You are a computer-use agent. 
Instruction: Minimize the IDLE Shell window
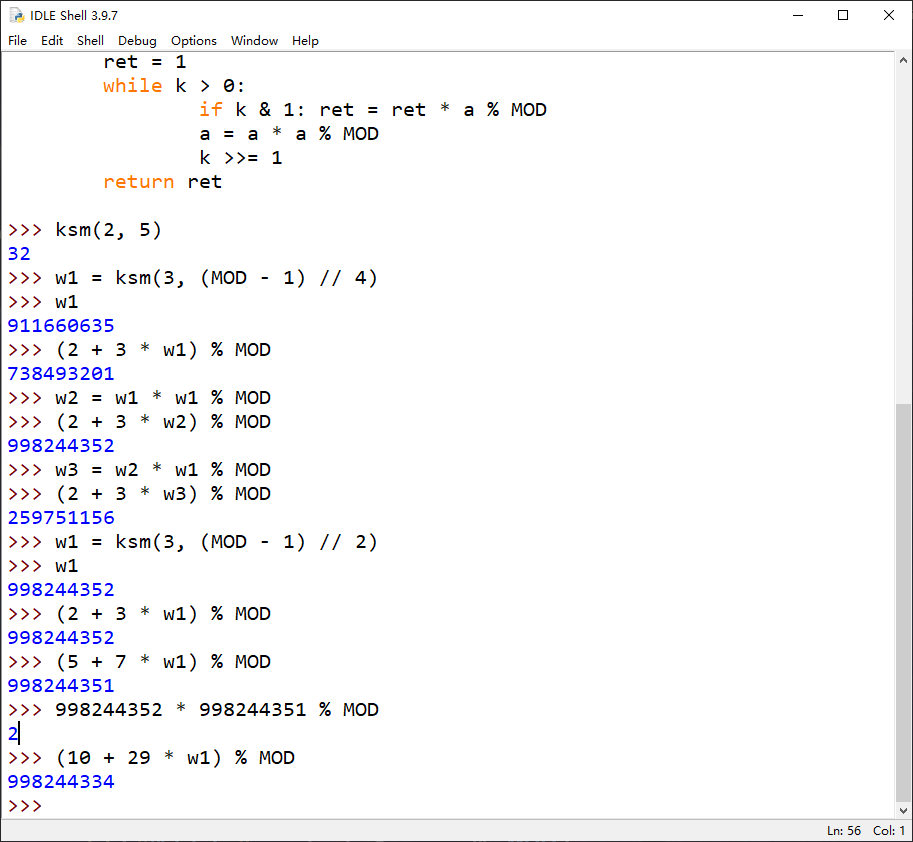pyautogui.click(x=798, y=15)
